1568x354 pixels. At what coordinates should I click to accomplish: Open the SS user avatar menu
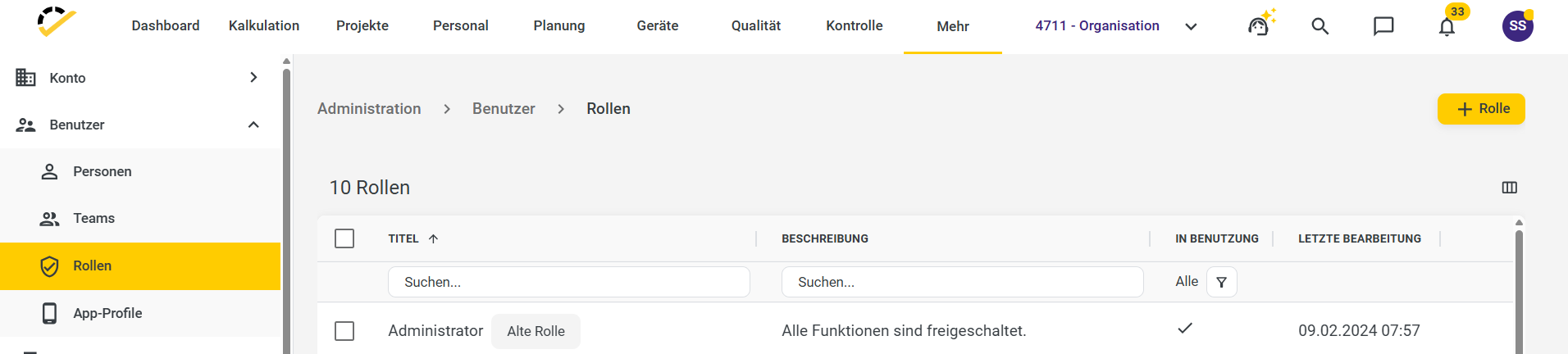[1517, 25]
